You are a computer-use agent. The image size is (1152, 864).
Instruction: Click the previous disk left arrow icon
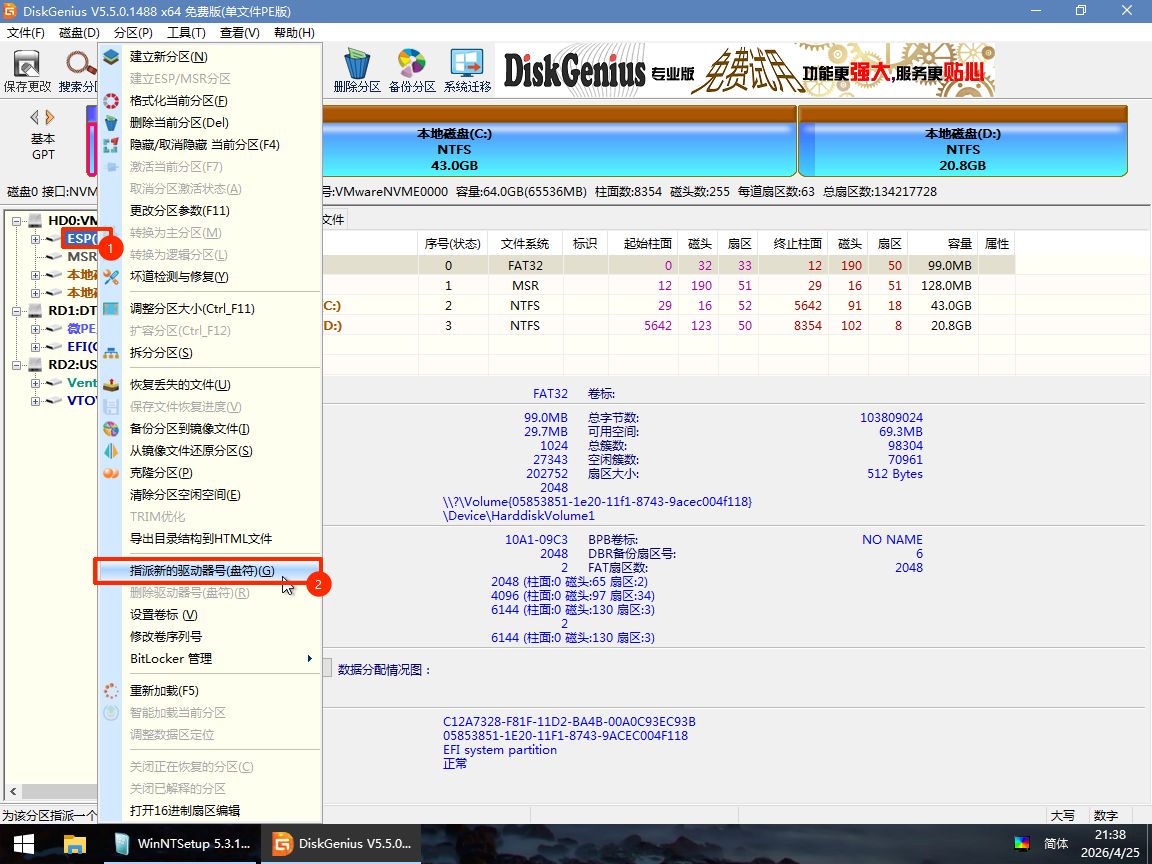click(35, 117)
